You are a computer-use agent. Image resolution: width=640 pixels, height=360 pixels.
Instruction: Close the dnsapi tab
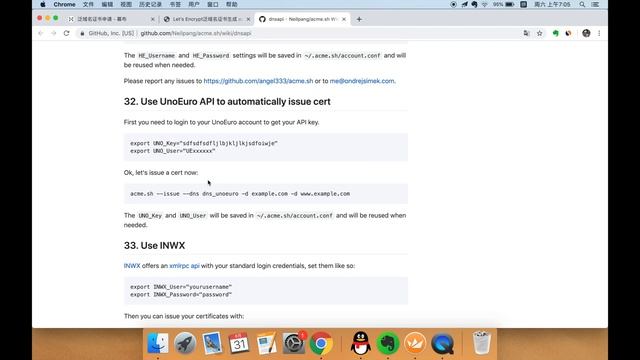click(344, 19)
